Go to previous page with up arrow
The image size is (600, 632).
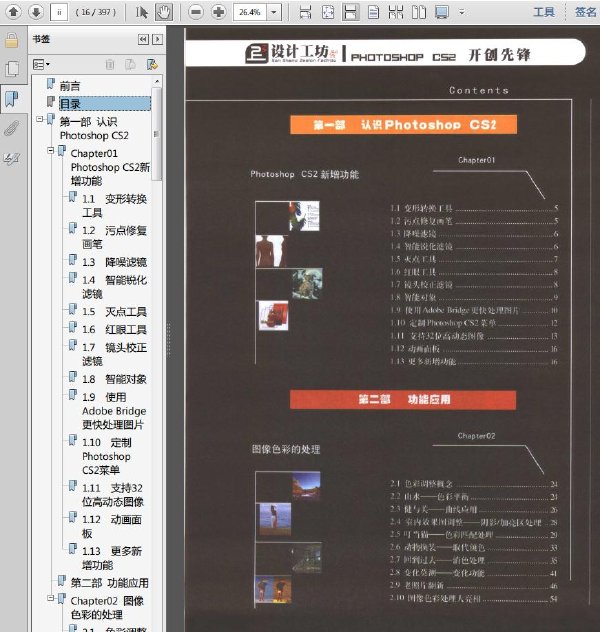pos(14,12)
